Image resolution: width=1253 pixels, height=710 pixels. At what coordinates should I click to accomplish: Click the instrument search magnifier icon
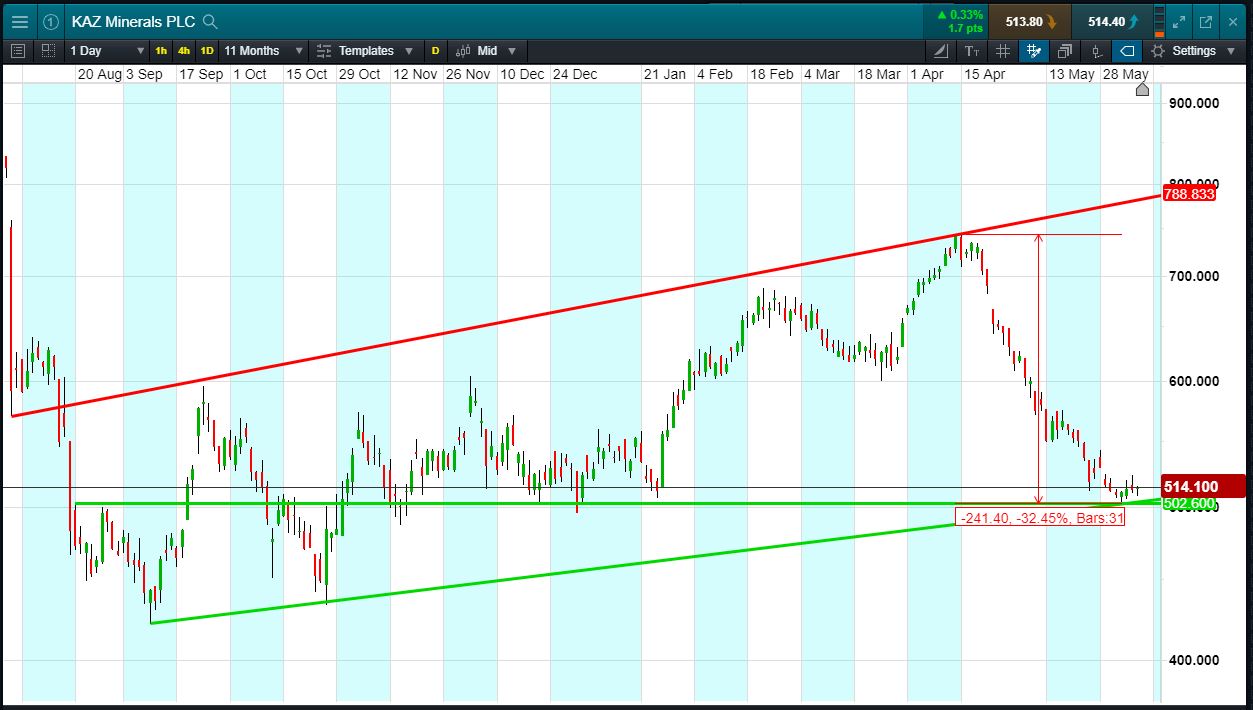(x=210, y=21)
